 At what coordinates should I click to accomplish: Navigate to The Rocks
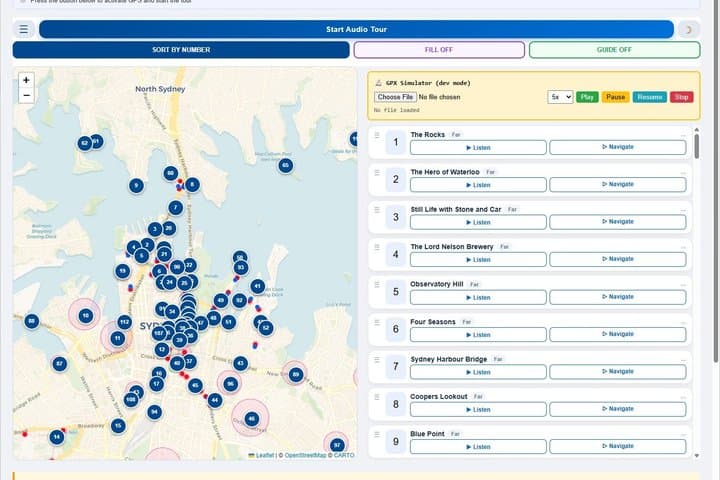point(618,147)
